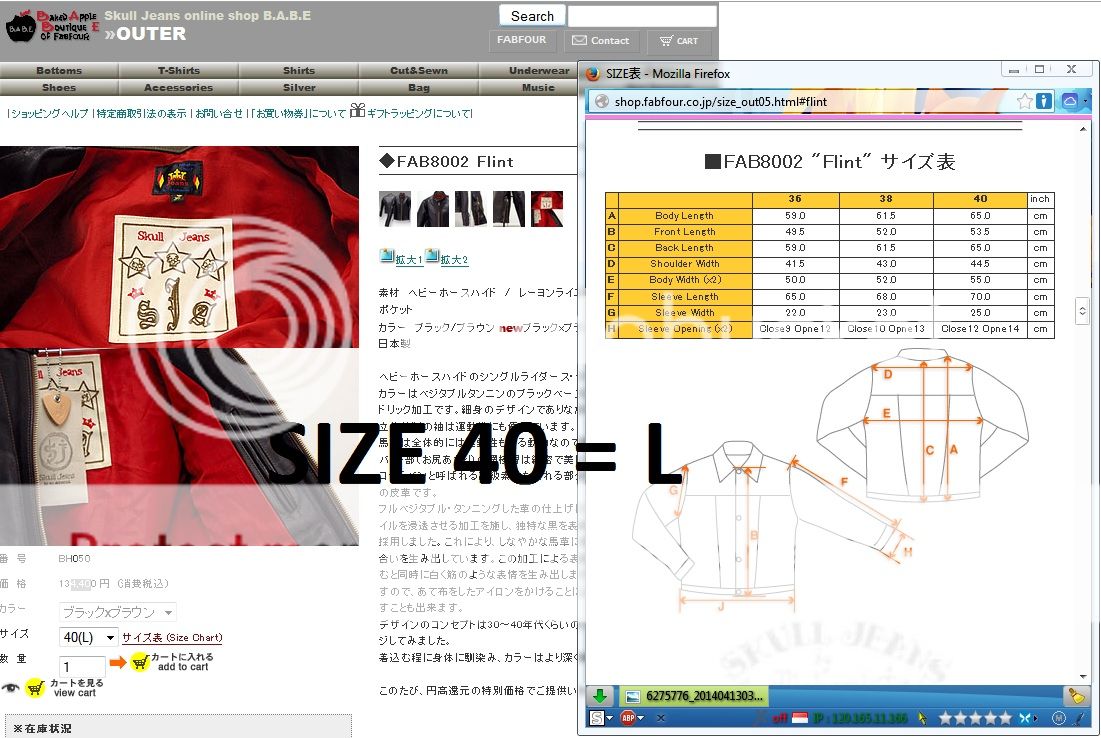Click the cloud icon in Firefox toolbar
Screen dimensions: 1101x738
pos(1069,101)
